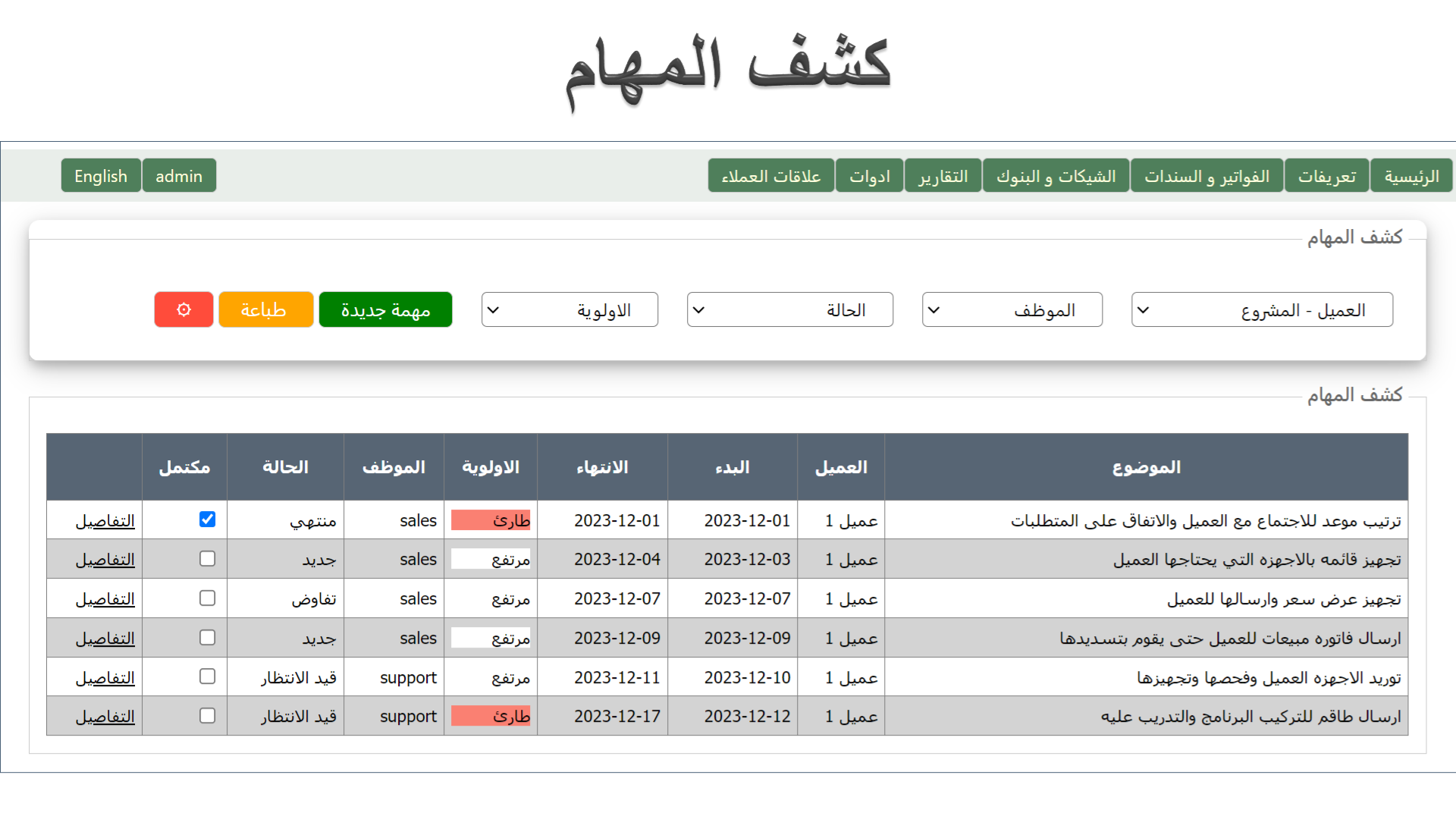
Task: Check completed for the 2023-12-17 task
Action: pos(207,716)
